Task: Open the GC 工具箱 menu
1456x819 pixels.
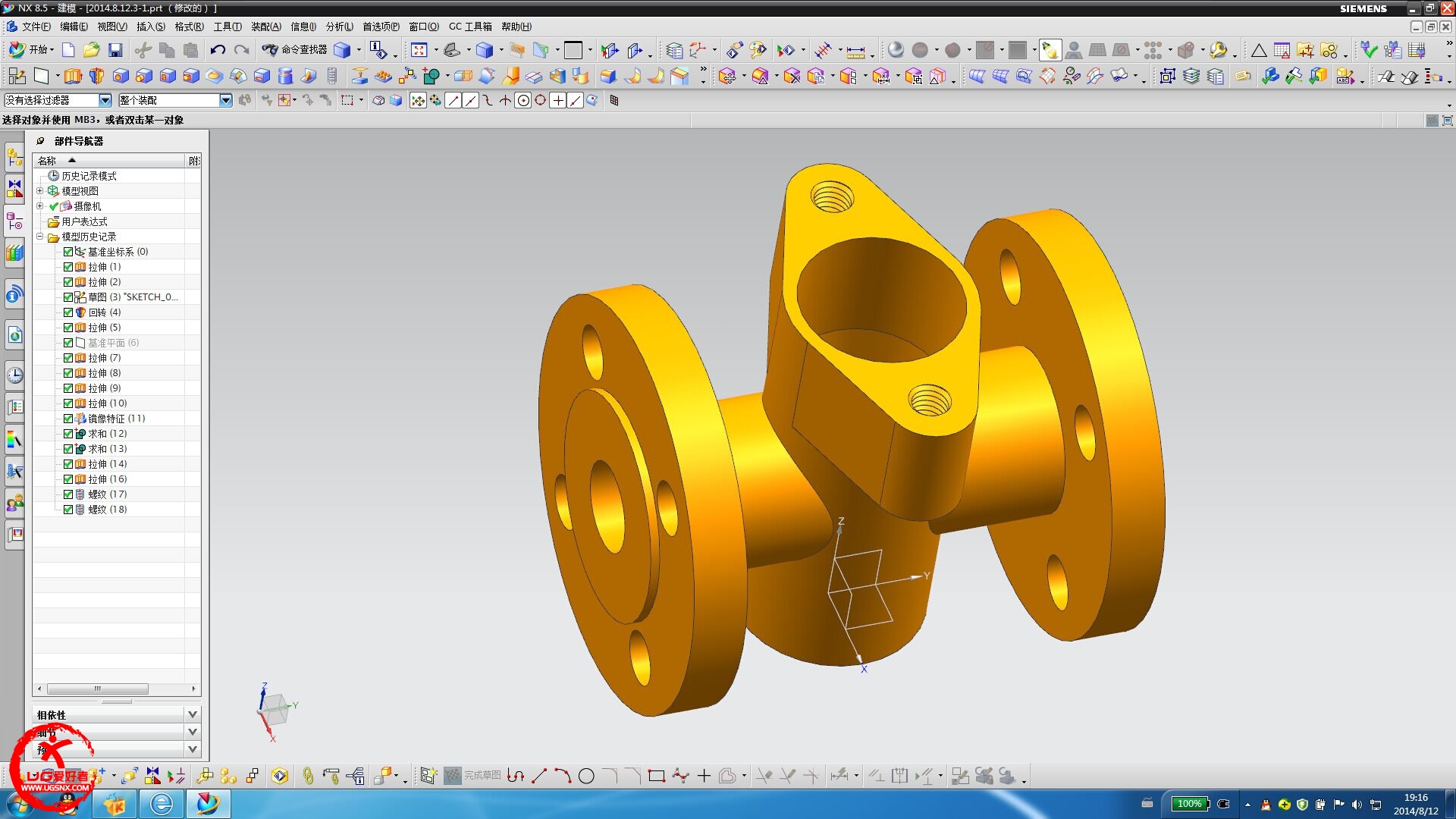Action: click(x=470, y=27)
